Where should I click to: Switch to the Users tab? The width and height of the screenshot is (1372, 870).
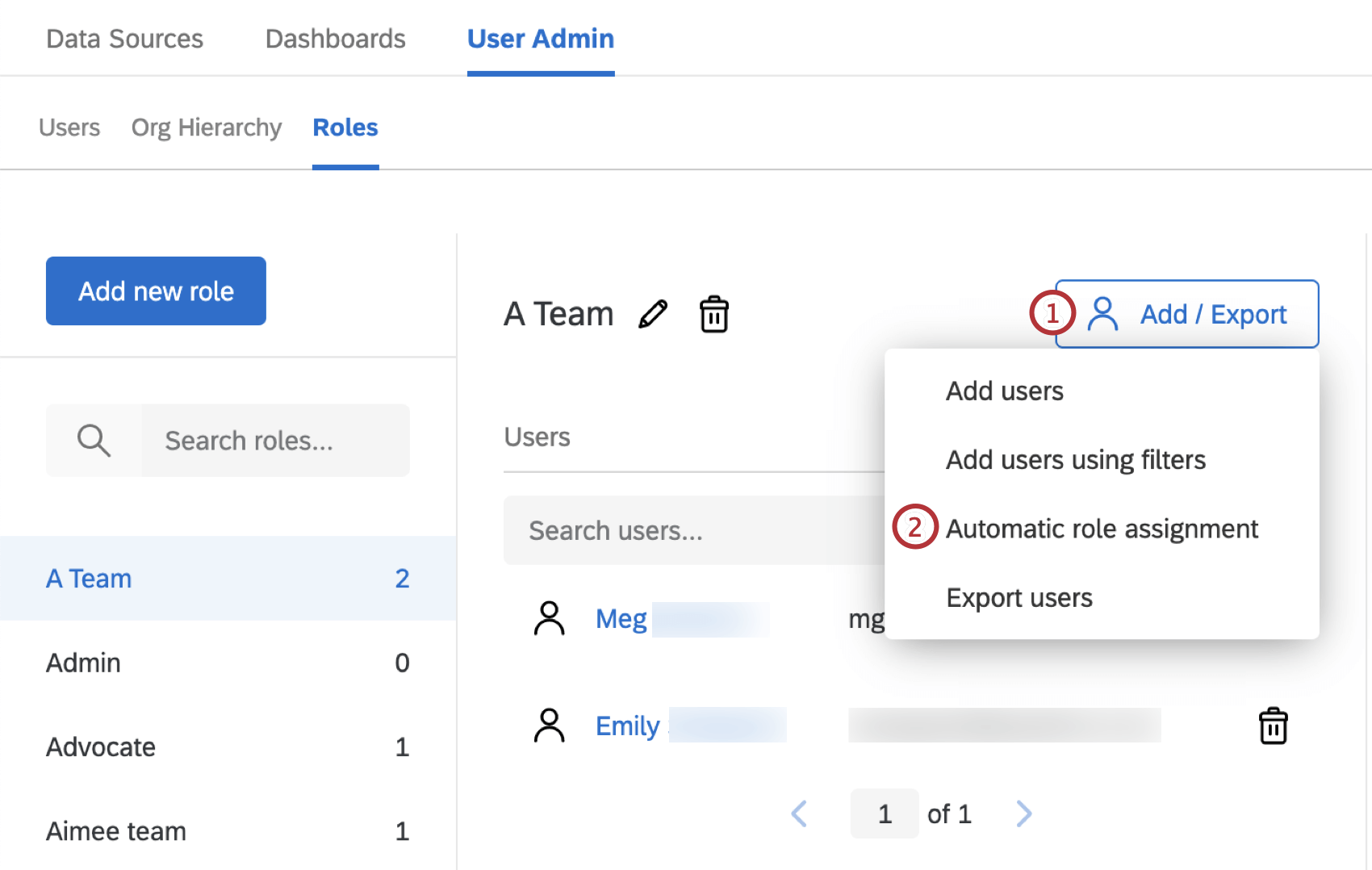(69, 127)
